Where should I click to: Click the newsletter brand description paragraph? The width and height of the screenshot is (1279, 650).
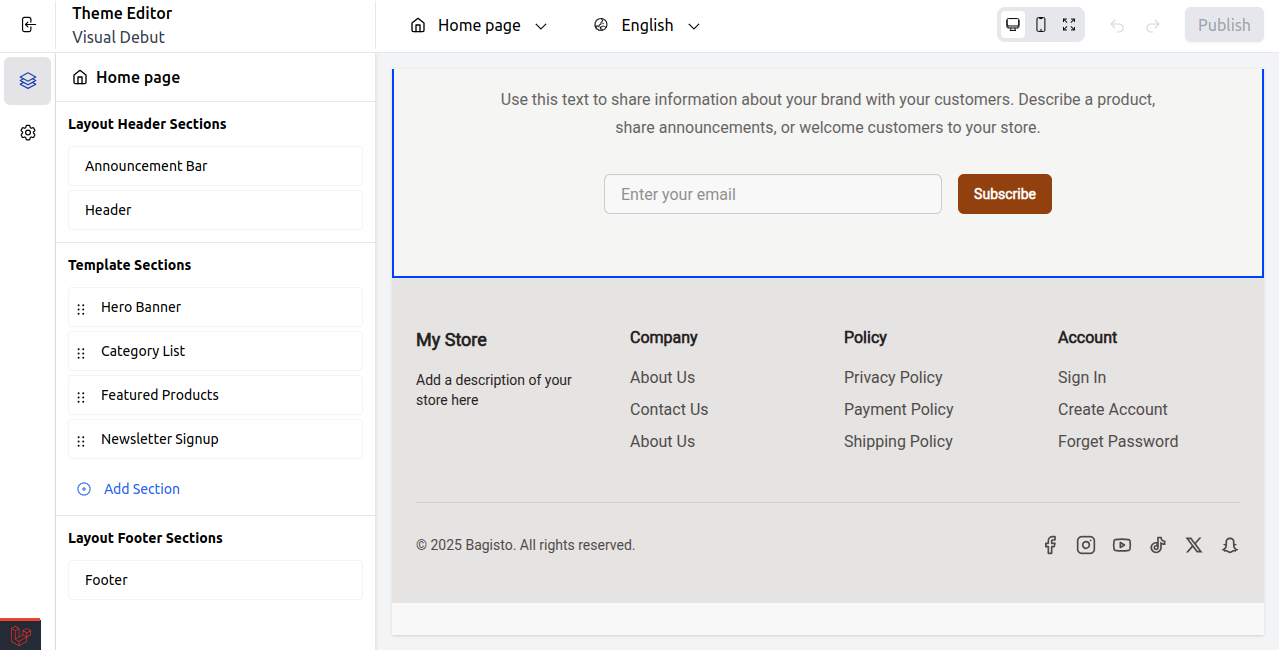(828, 114)
